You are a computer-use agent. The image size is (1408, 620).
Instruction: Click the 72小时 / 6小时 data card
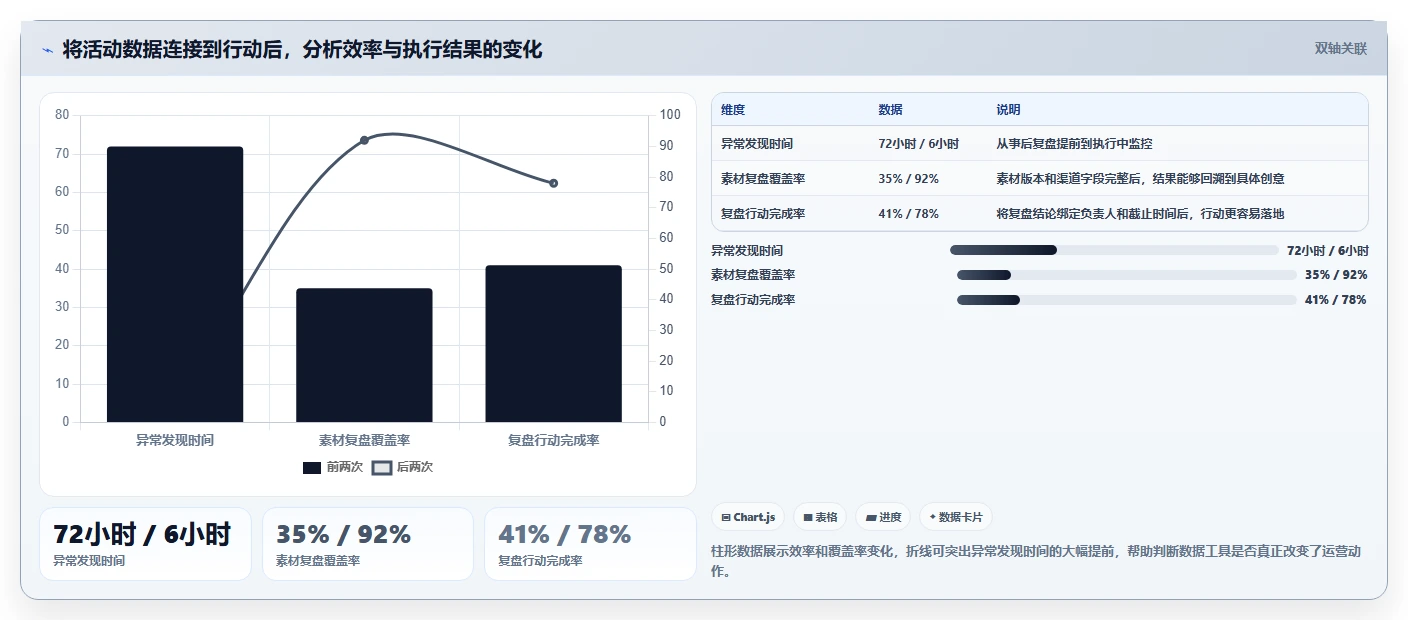tap(145, 544)
